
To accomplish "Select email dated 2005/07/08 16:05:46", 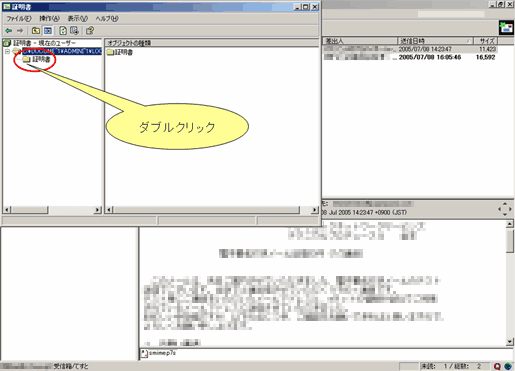I will (x=410, y=57).
